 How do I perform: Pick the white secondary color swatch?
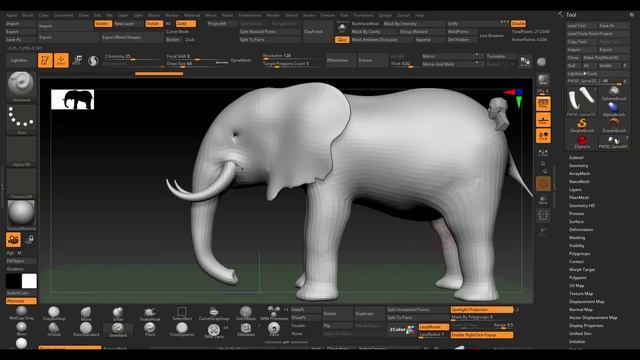[29, 281]
